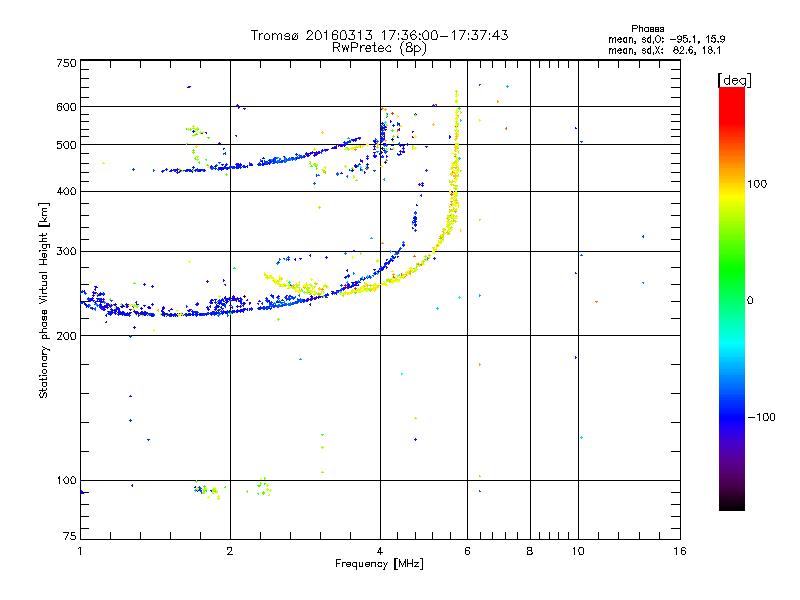Click the x-axis tick label '1'
Image resolution: width=800 pixels, height=600 pixels.
80,551
